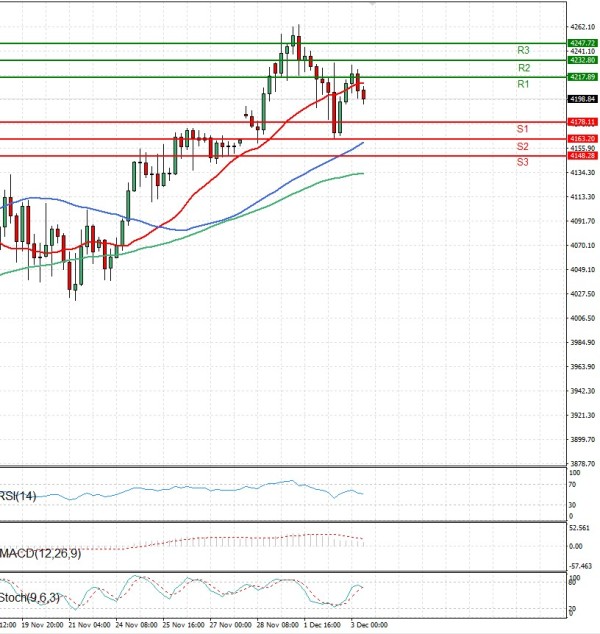Click the R3 resistance label

coord(523,50)
